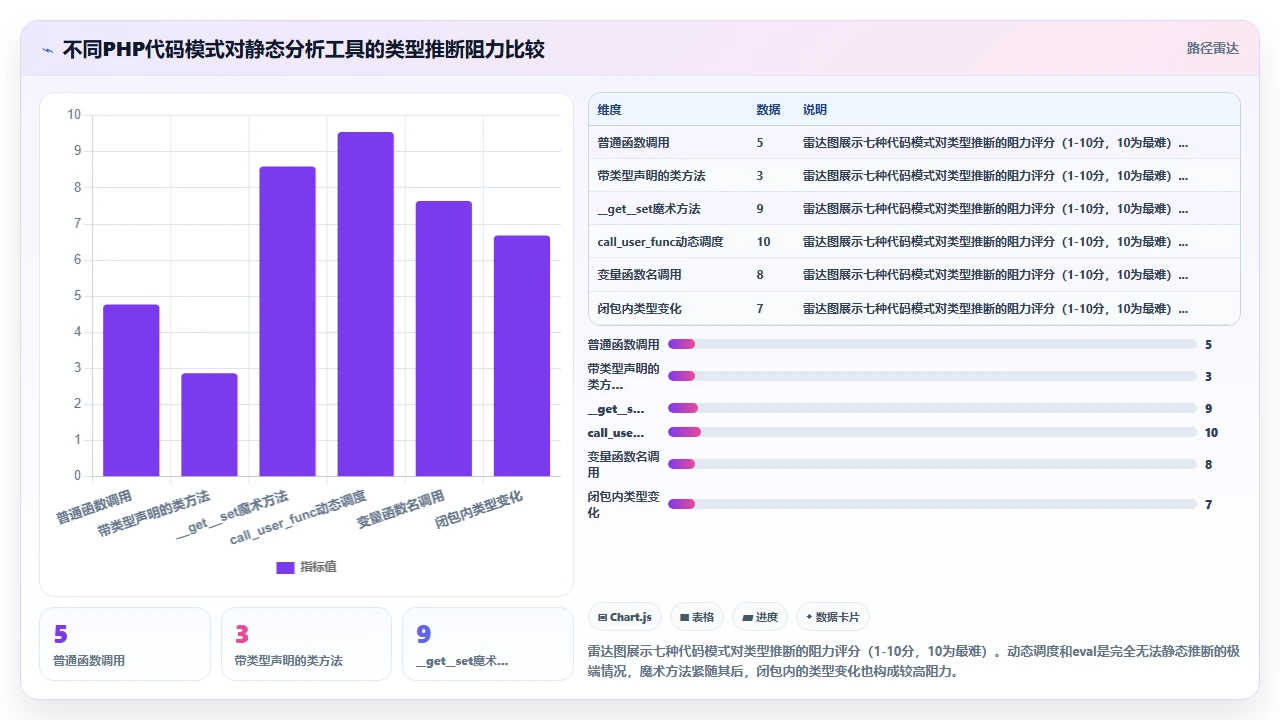The width and height of the screenshot is (1280, 720).
Task: Click value 9 in the __get__set table row
Action: tap(760, 209)
